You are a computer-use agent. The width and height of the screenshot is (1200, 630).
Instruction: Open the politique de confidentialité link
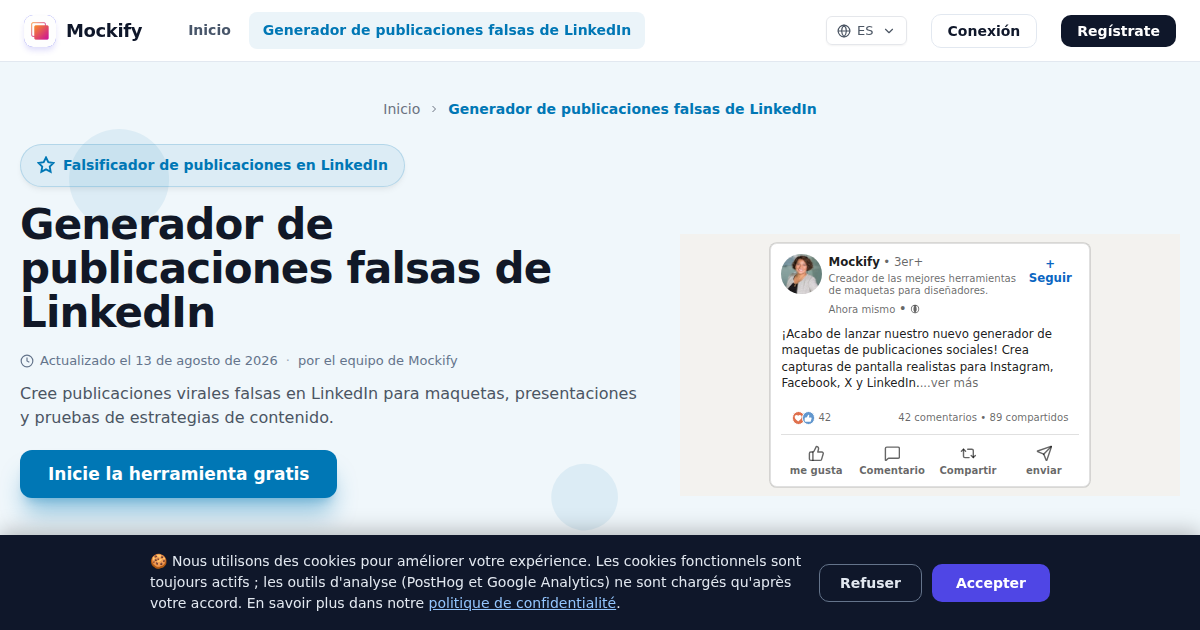coord(522,603)
